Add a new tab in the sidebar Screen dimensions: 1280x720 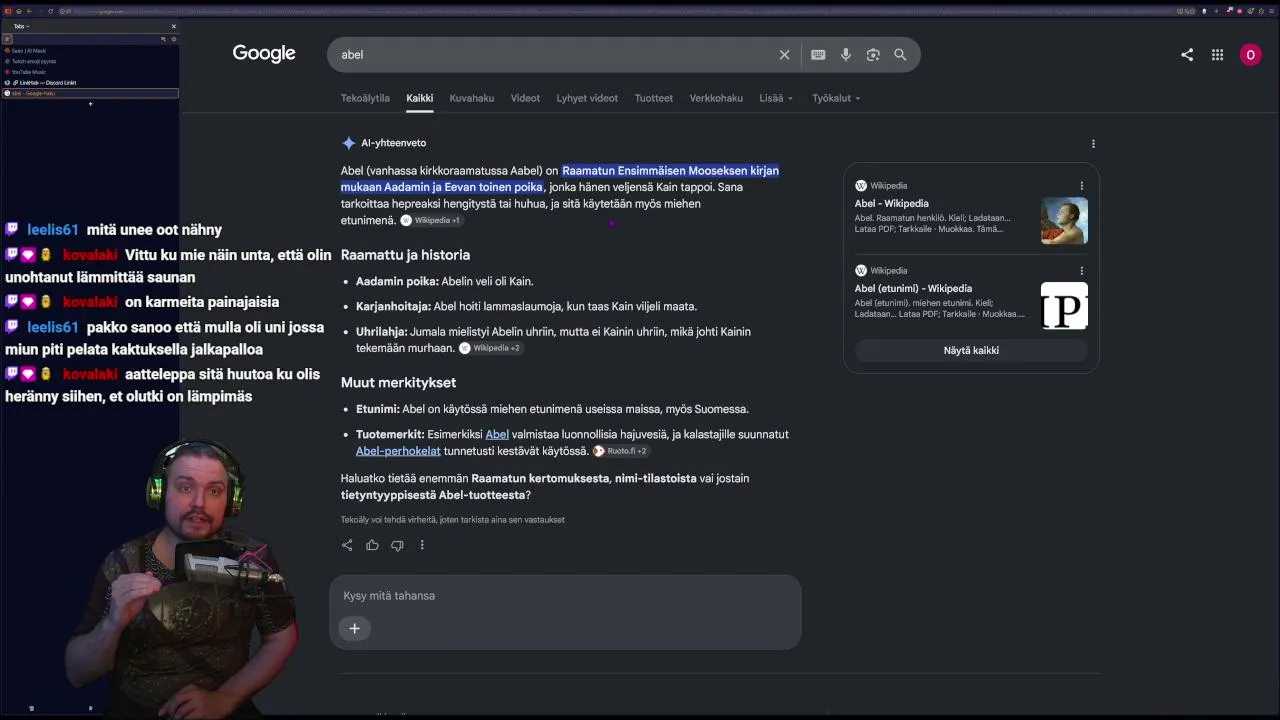coord(90,104)
